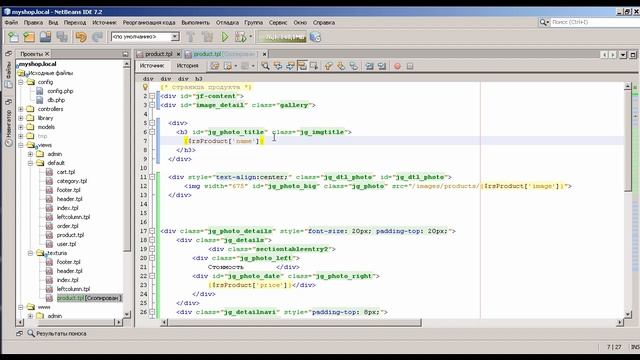Viewport: 640px width, 360px height.
Task: Click the editor vertical scrollbar thumb
Action: pos(628,141)
